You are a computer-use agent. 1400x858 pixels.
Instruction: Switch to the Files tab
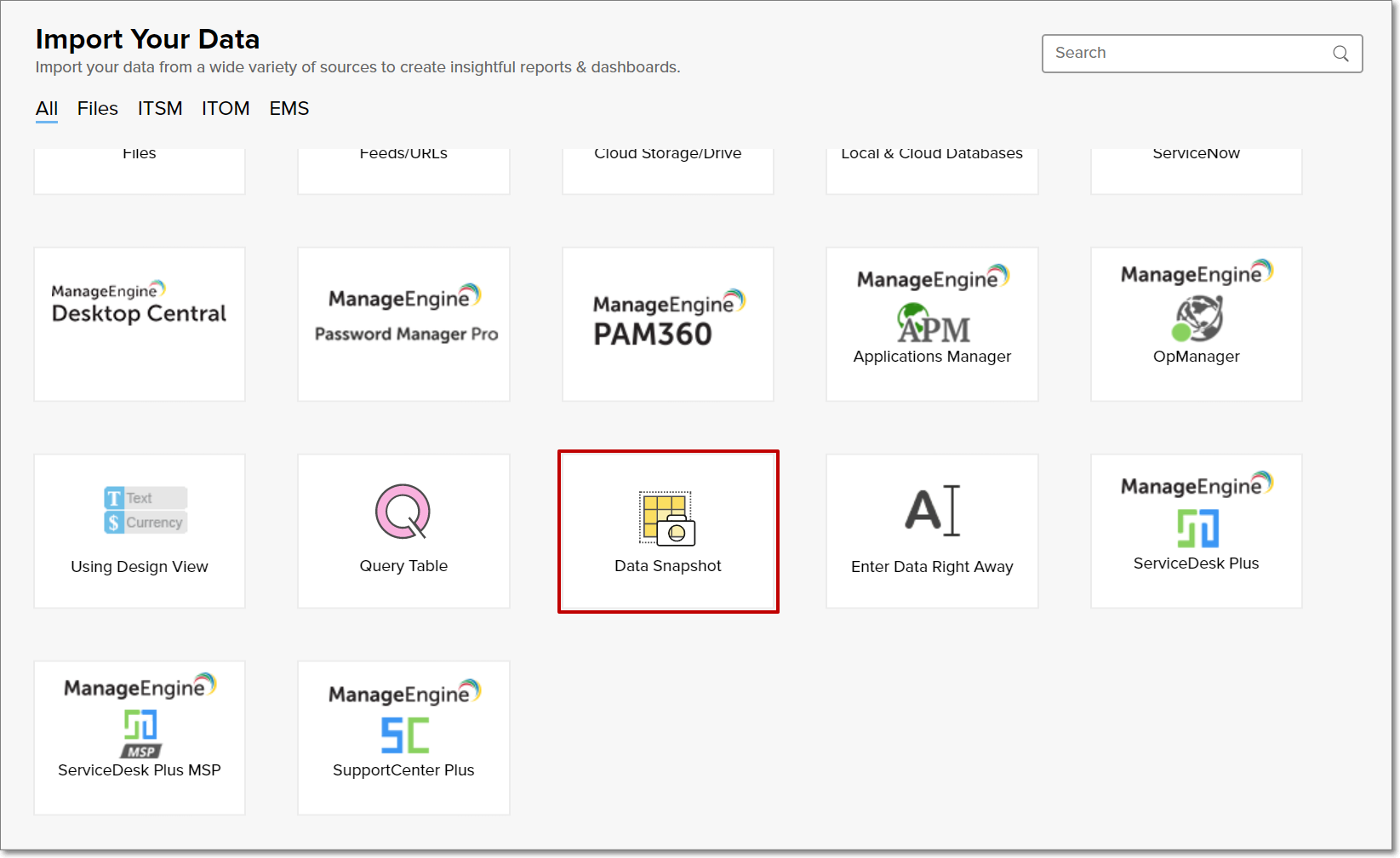tap(98, 109)
